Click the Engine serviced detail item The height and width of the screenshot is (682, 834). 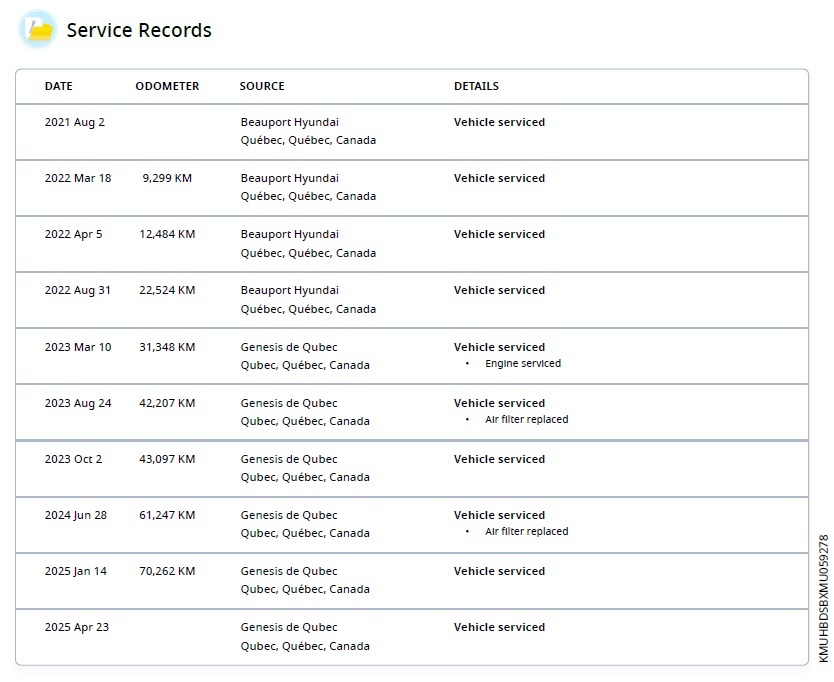523,364
